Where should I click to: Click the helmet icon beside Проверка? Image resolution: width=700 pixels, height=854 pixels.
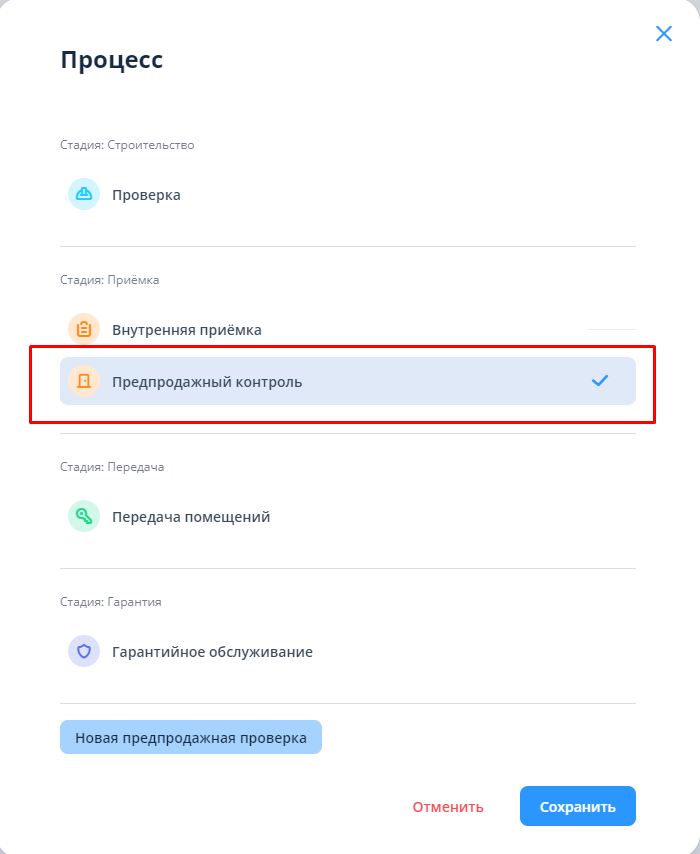(x=84, y=194)
